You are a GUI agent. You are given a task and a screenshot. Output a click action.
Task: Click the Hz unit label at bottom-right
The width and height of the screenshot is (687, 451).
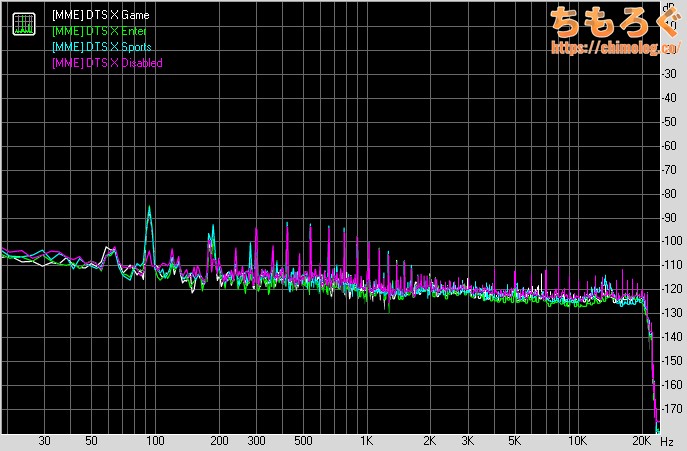(x=667, y=440)
